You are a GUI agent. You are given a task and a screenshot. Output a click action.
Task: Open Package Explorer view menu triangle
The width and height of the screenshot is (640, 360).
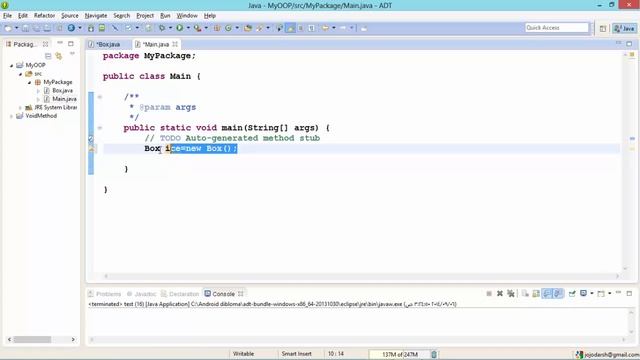click(x=72, y=53)
